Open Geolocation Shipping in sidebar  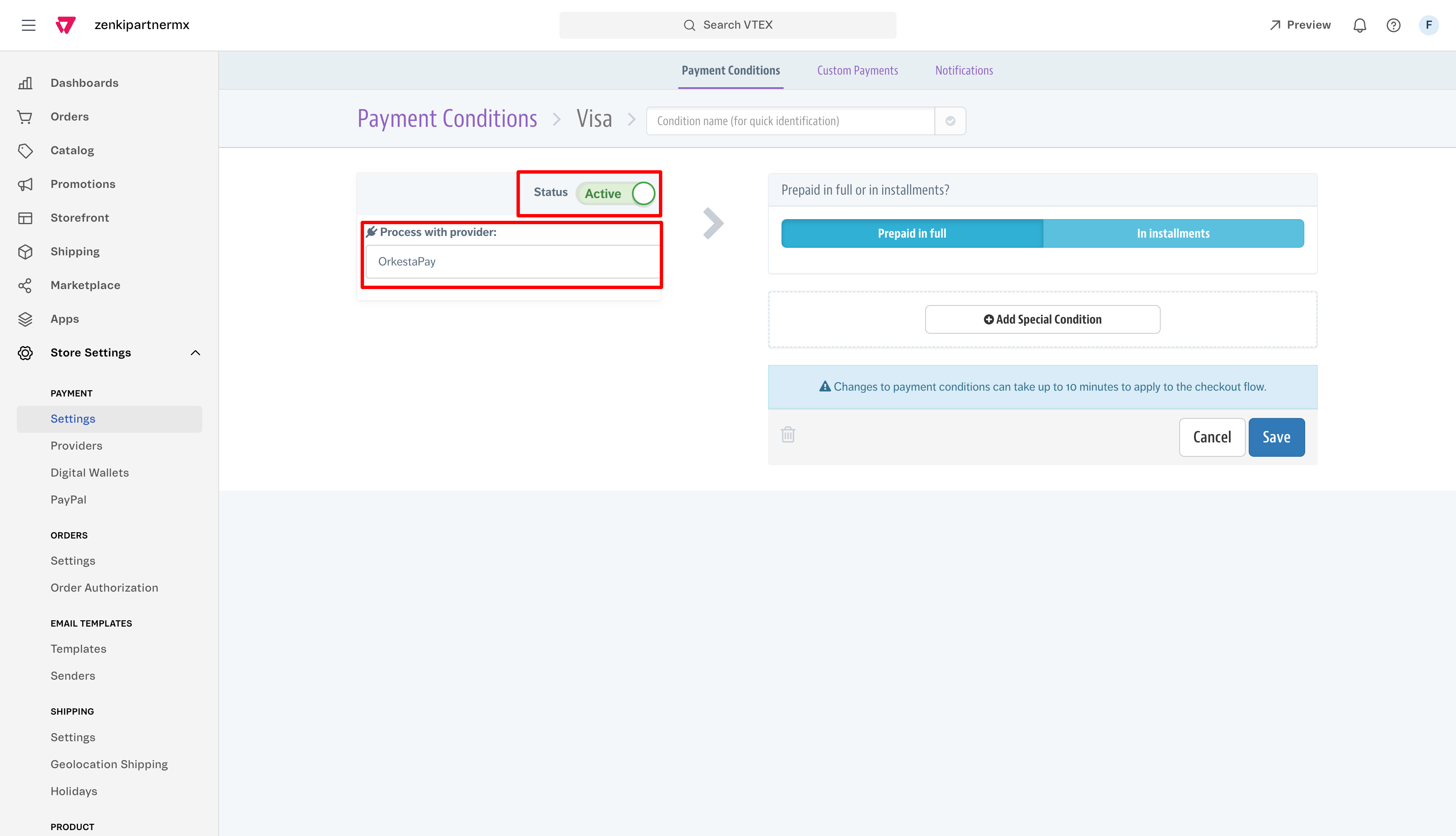click(x=110, y=765)
